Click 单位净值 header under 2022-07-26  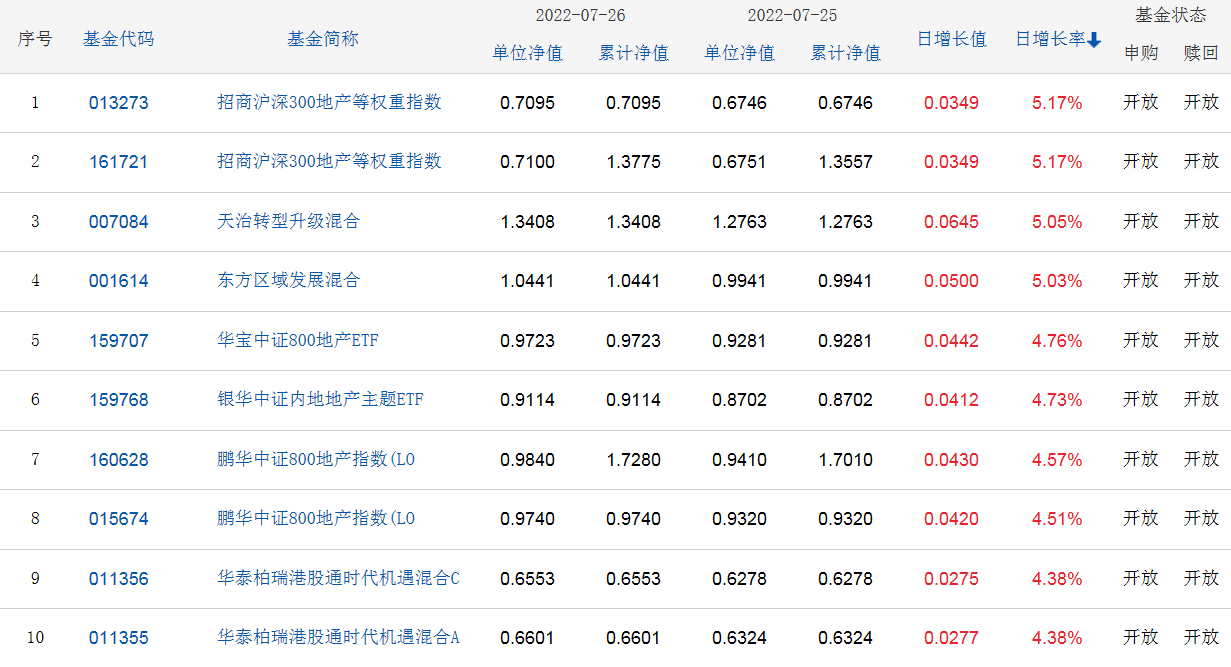[x=528, y=53]
